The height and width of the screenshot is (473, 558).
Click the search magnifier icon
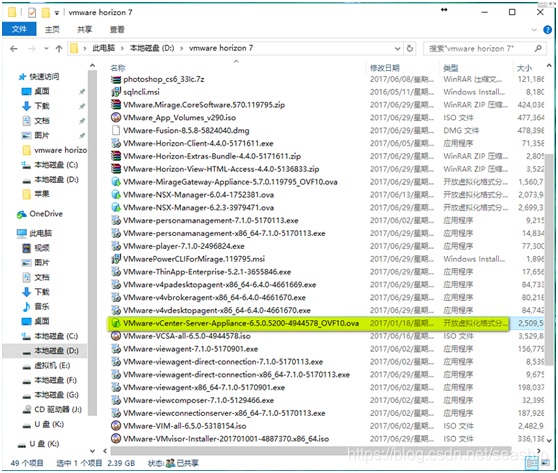538,48
